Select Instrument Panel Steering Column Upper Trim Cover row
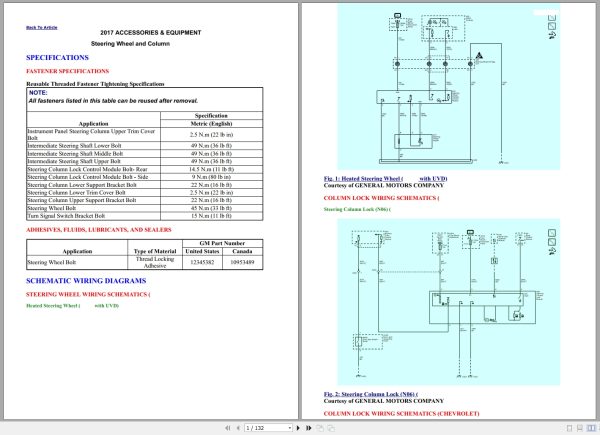This screenshot has width=600, height=435. click(145, 135)
